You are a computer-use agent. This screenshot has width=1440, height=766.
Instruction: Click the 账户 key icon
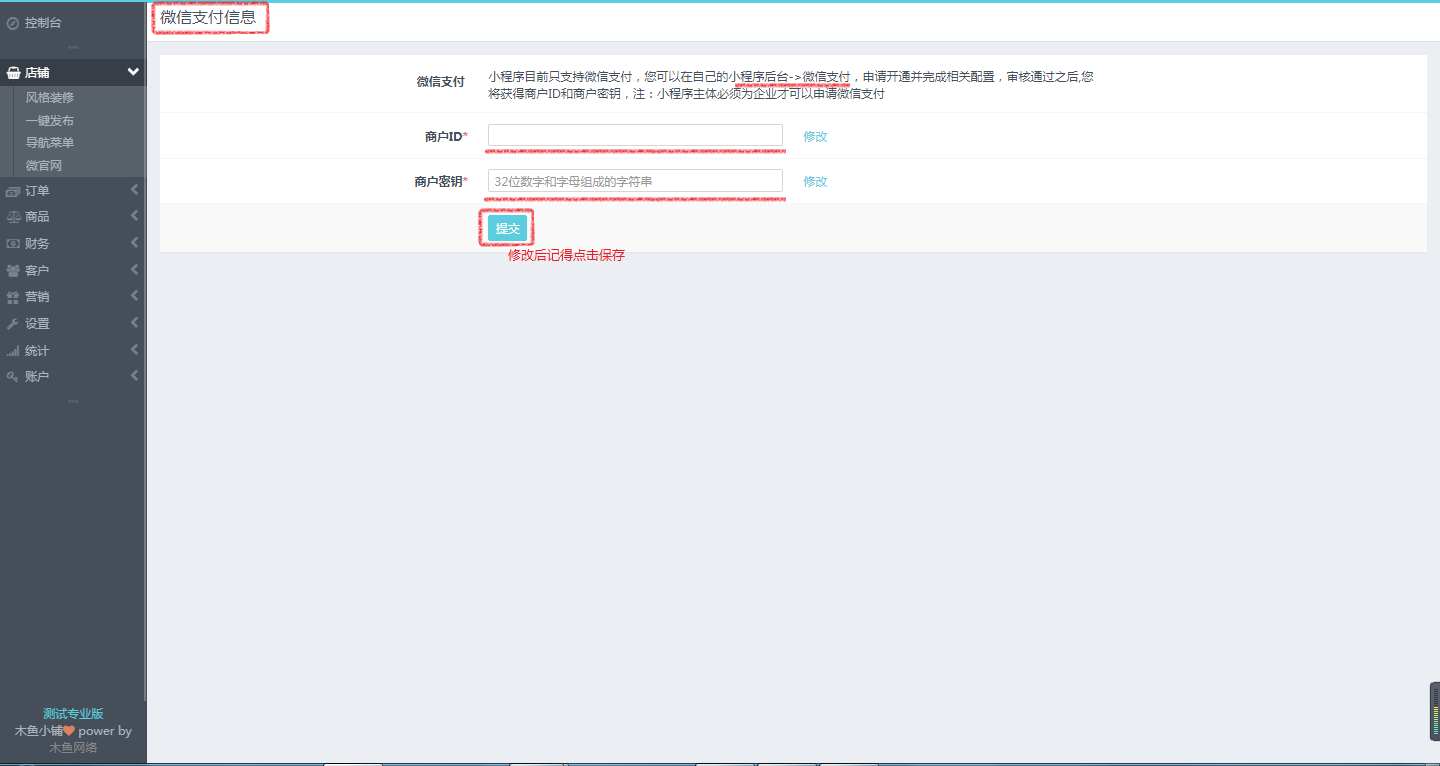pos(13,377)
